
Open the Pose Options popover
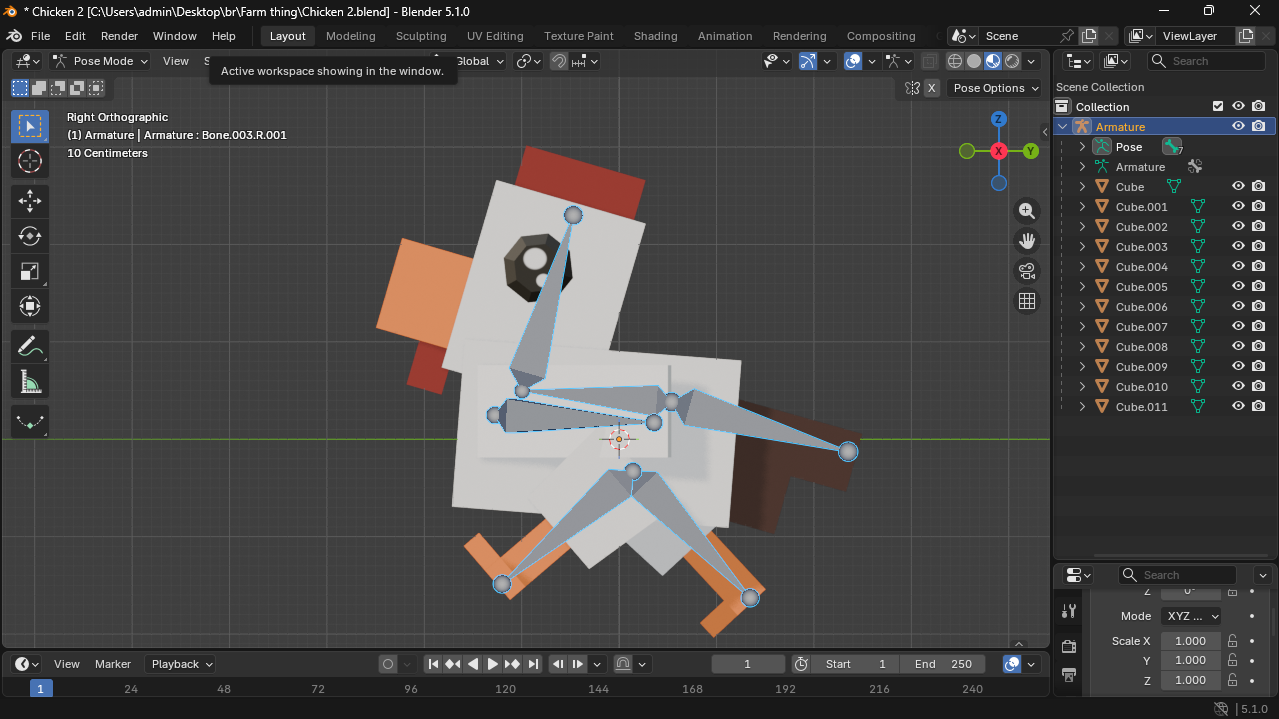pyautogui.click(x=995, y=88)
